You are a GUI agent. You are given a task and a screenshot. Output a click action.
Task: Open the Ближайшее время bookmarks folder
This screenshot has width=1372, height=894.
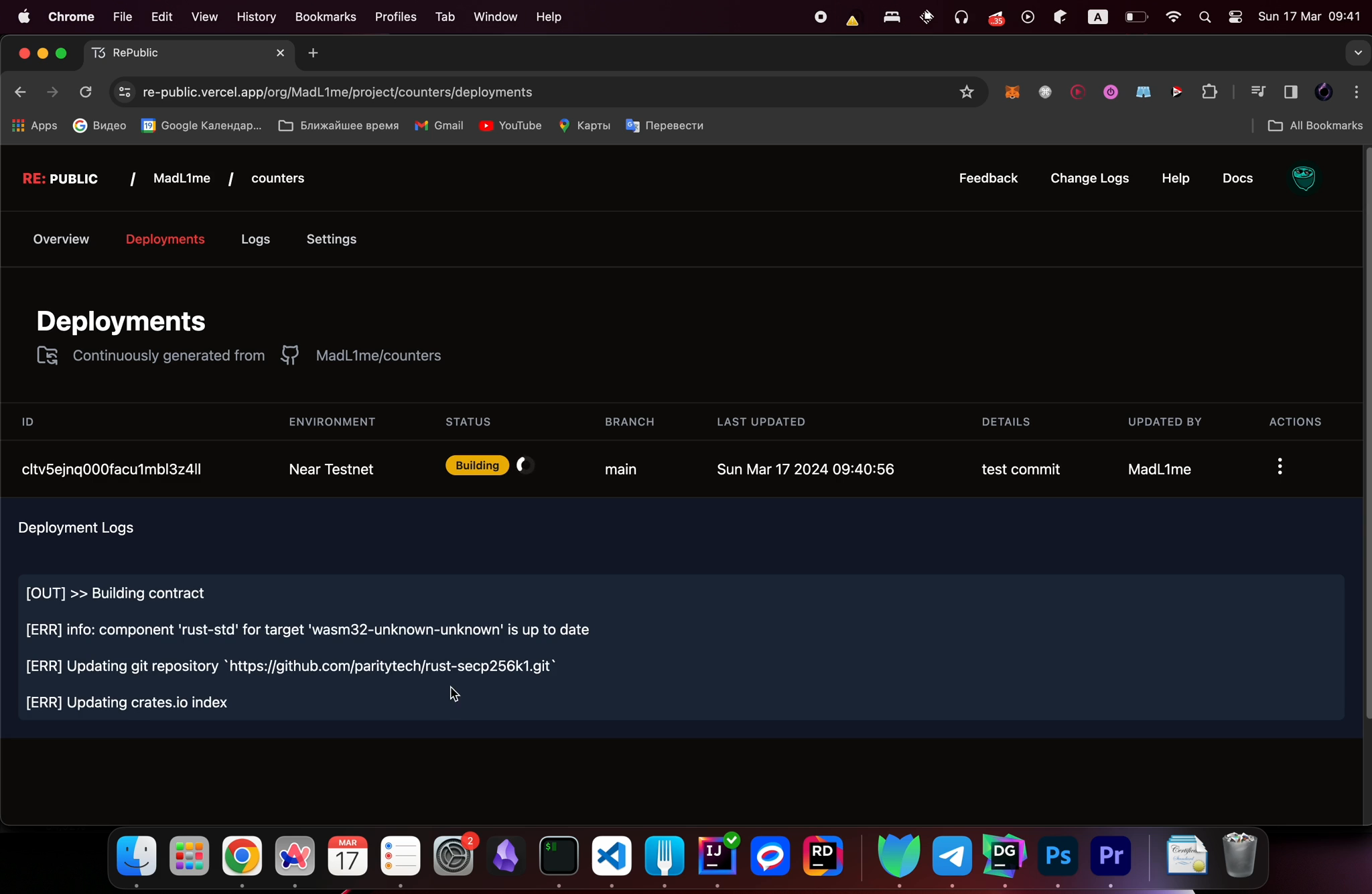(x=338, y=125)
